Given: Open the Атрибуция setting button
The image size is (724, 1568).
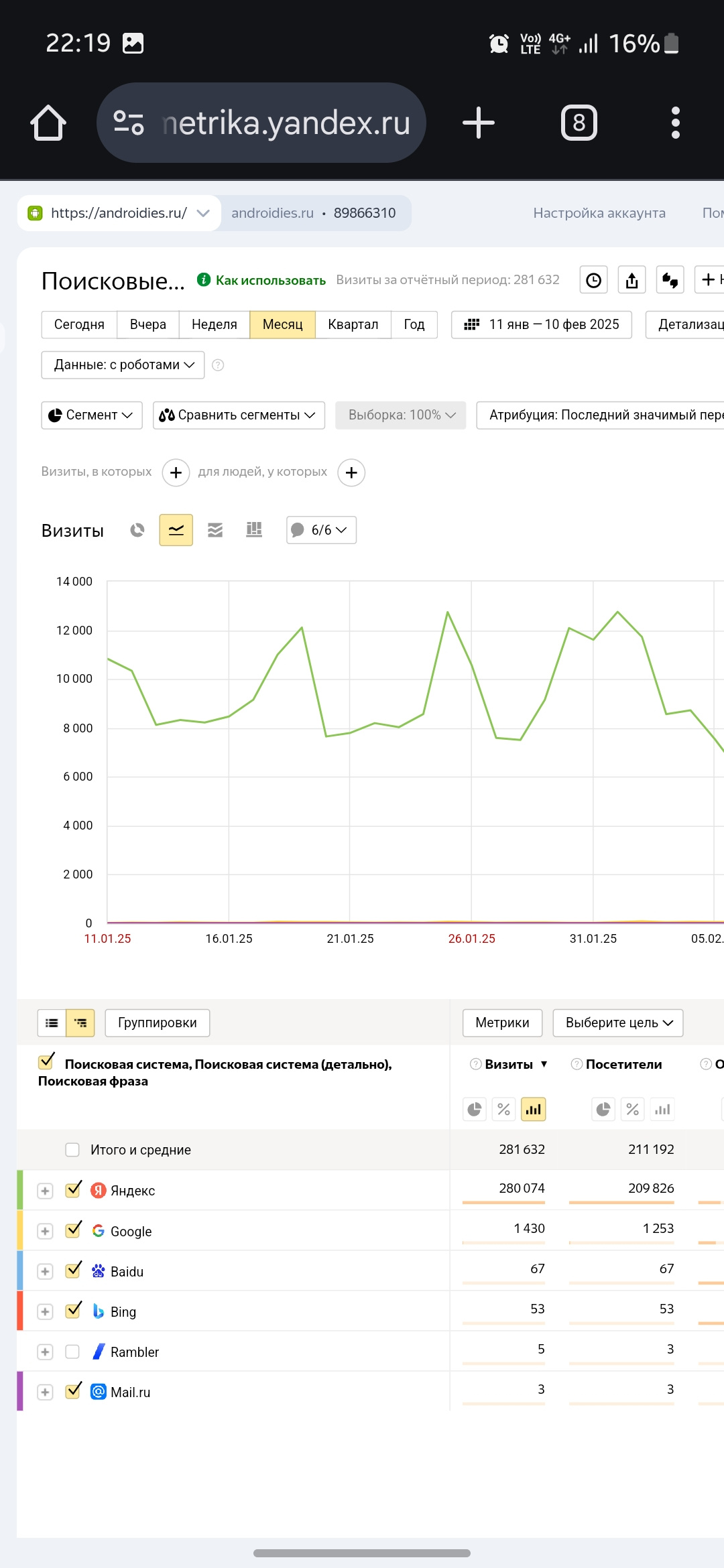Looking at the screenshot, I should [601, 415].
